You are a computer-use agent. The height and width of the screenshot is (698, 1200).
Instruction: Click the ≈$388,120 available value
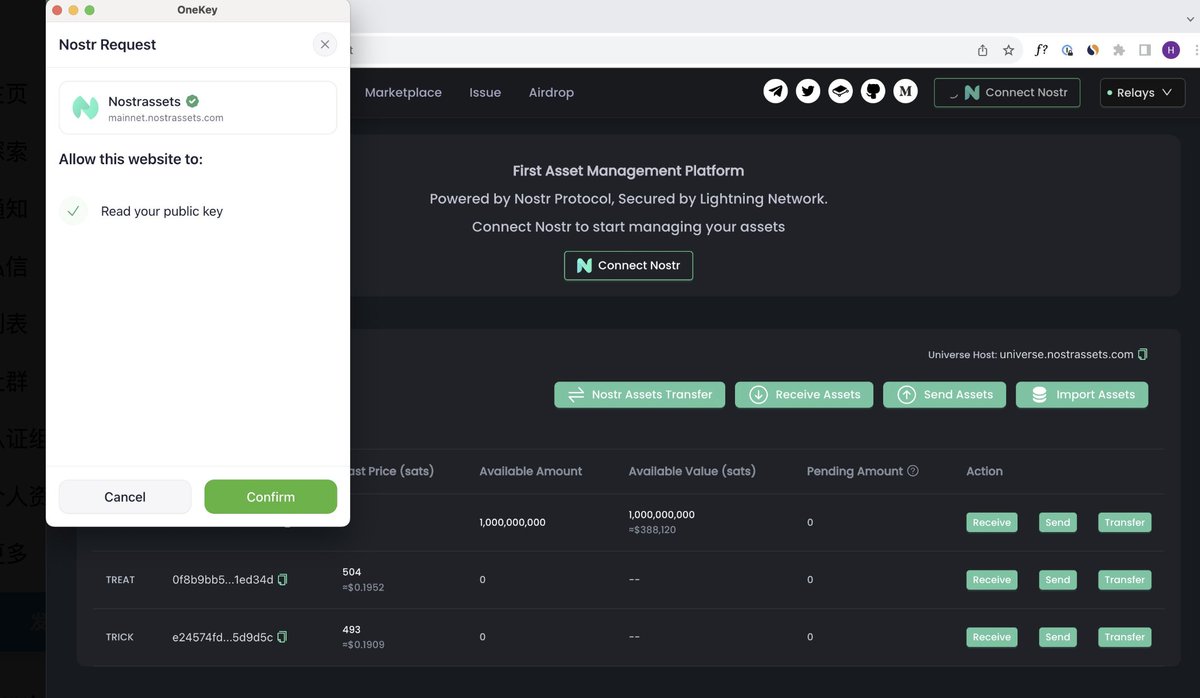652,530
